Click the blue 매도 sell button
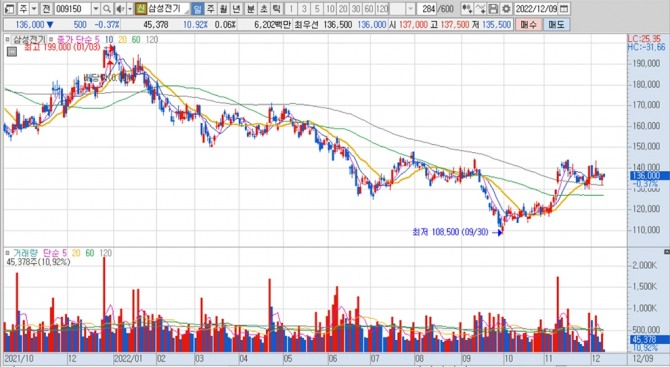The width and height of the screenshot is (670, 367). tap(556, 25)
